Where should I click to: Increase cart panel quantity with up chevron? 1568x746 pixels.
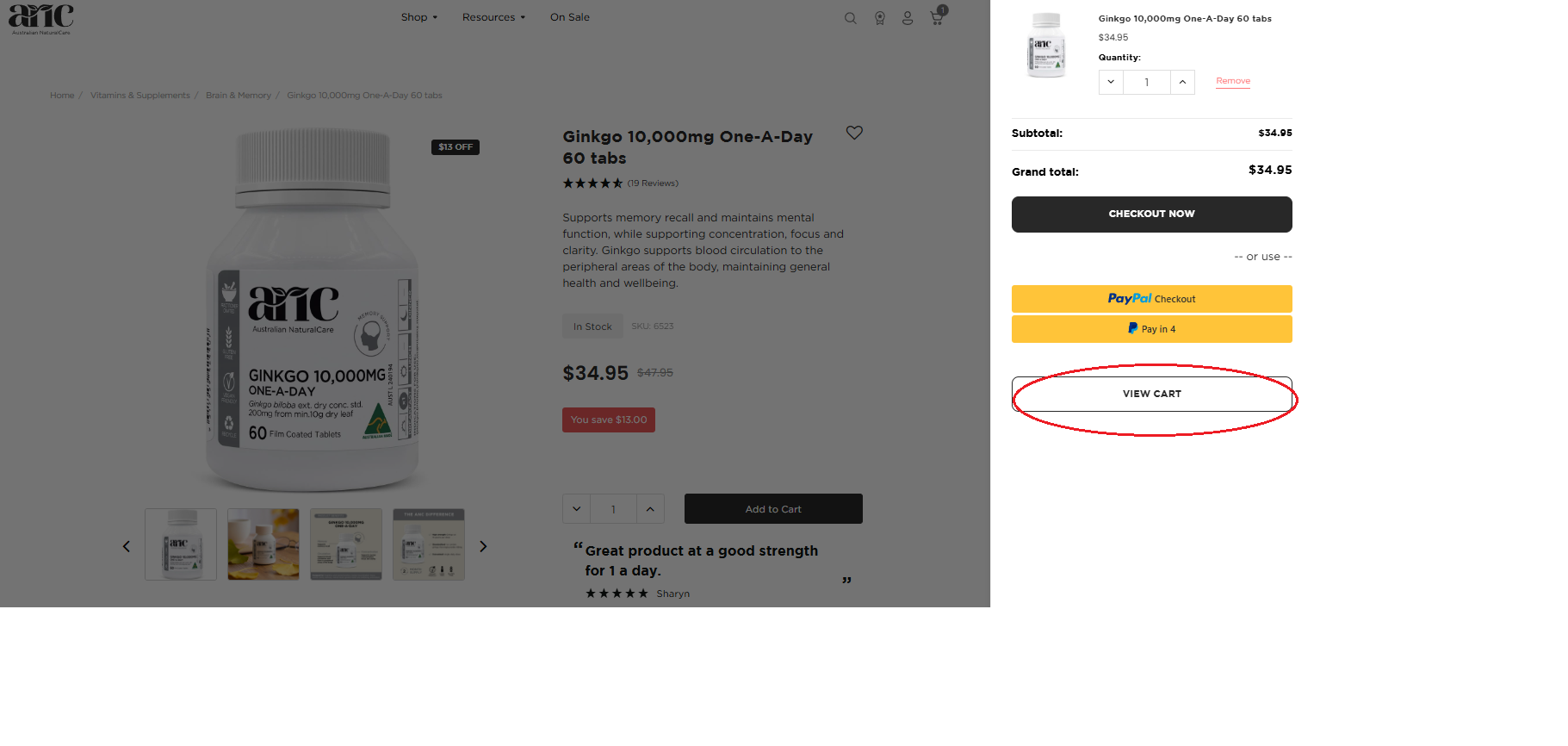(1182, 82)
